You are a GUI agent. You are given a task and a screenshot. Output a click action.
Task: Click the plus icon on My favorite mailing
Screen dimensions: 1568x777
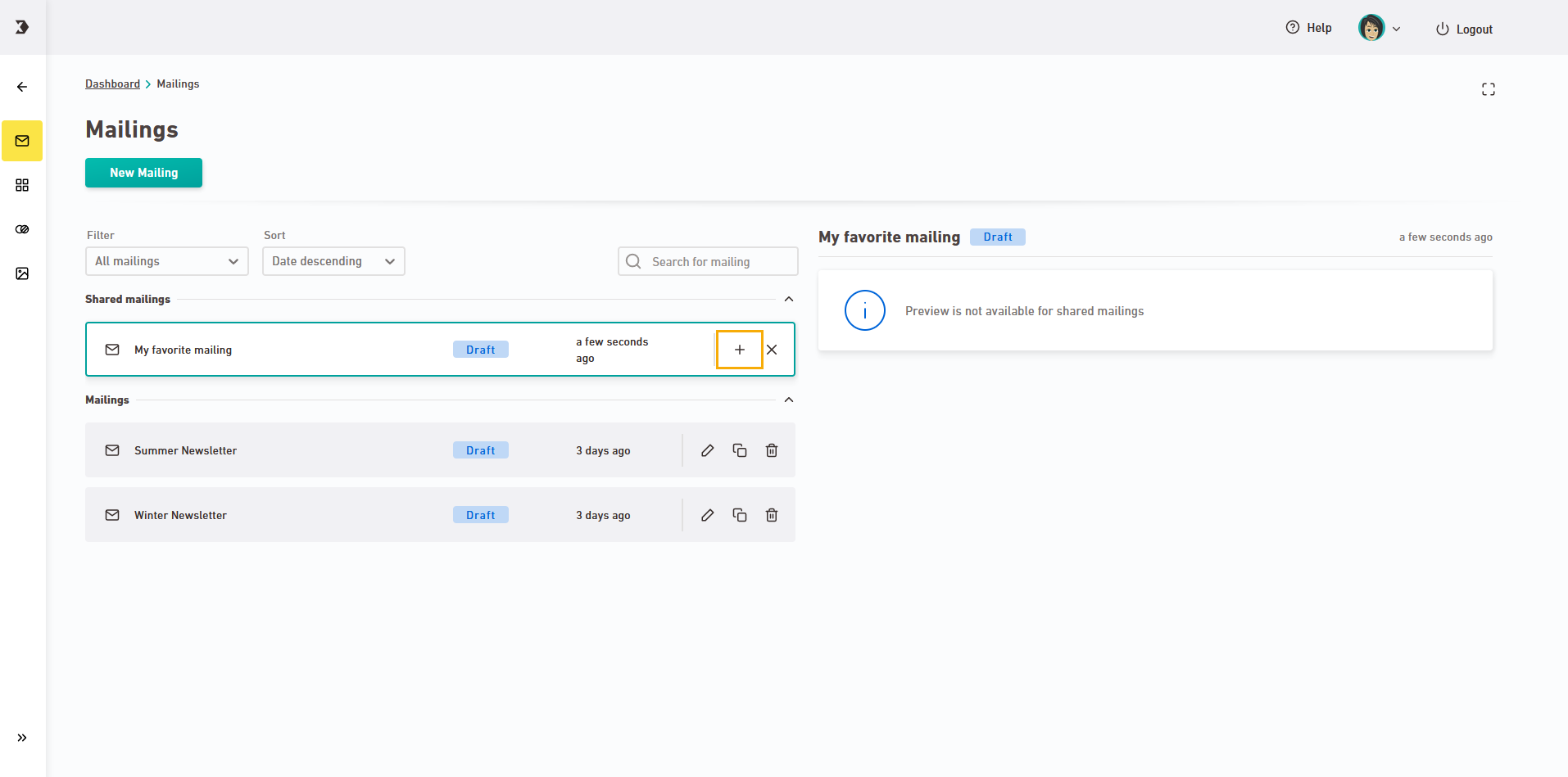tap(739, 350)
